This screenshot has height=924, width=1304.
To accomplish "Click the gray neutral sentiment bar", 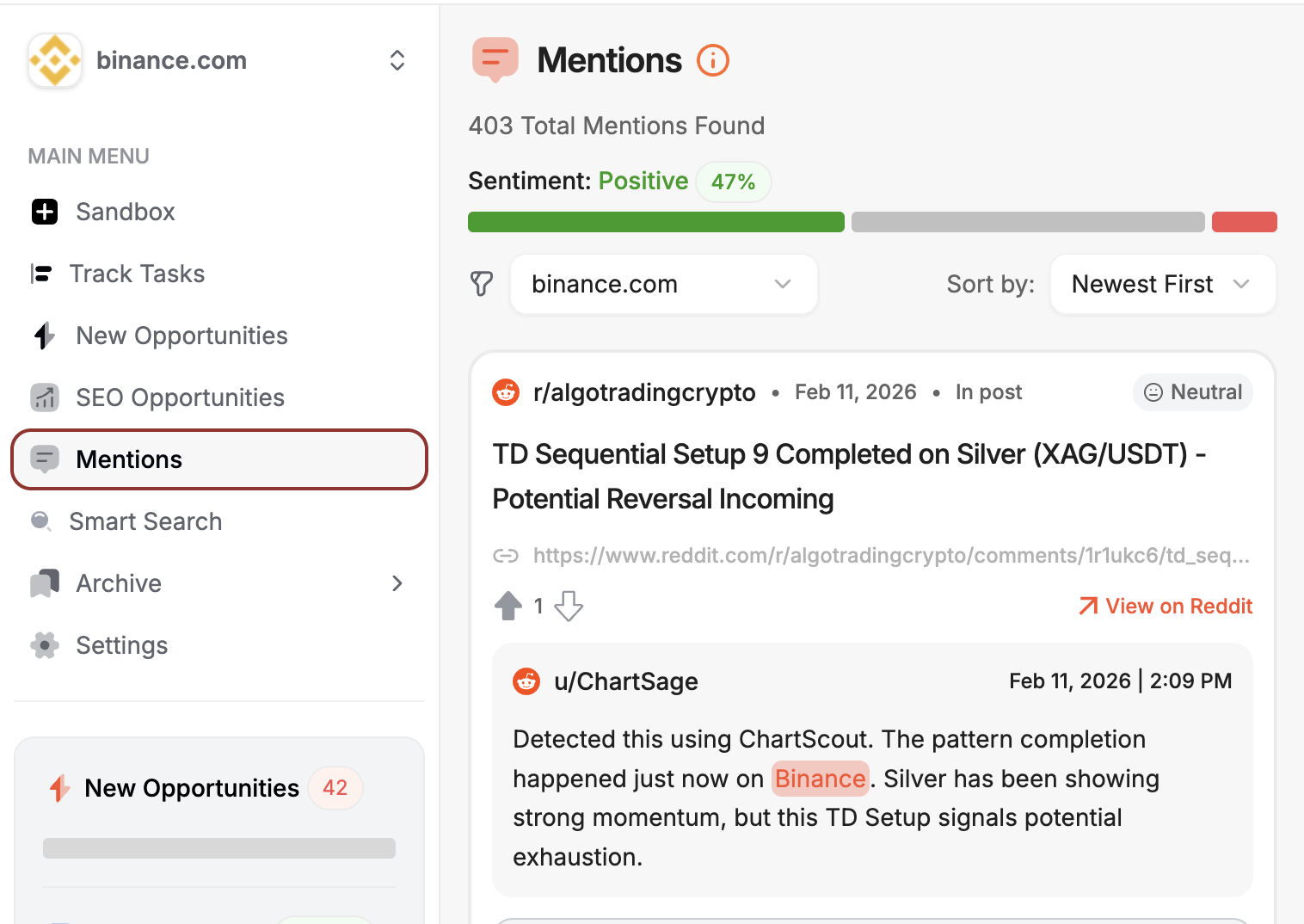I will [x=1028, y=222].
